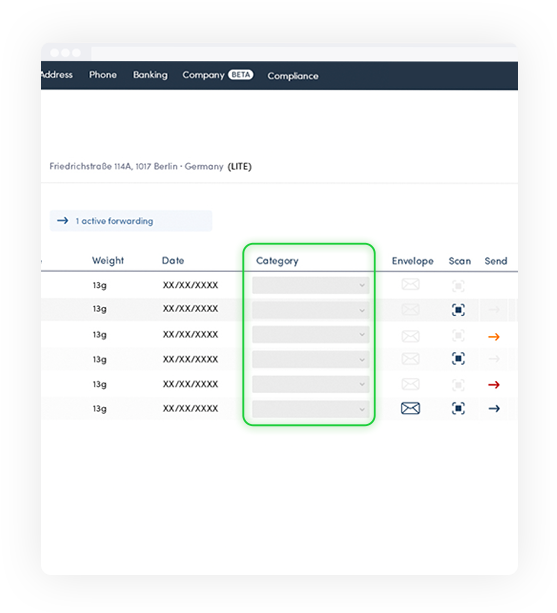Click the orange send arrow
Viewport: 557px width, 613px height.
[x=494, y=337]
